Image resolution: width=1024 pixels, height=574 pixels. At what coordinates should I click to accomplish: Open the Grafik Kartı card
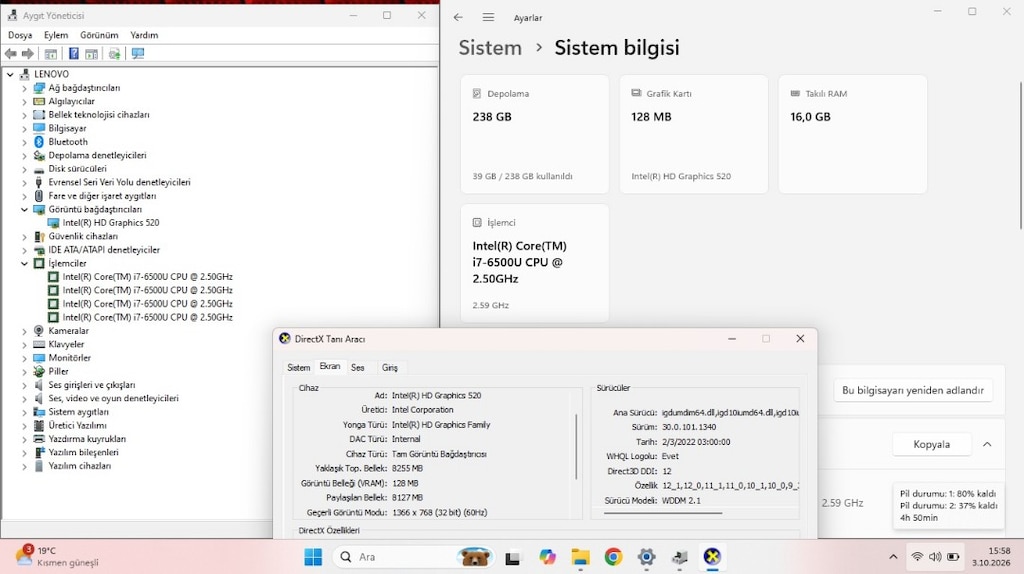pyautogui.click(x=694, y=134)
